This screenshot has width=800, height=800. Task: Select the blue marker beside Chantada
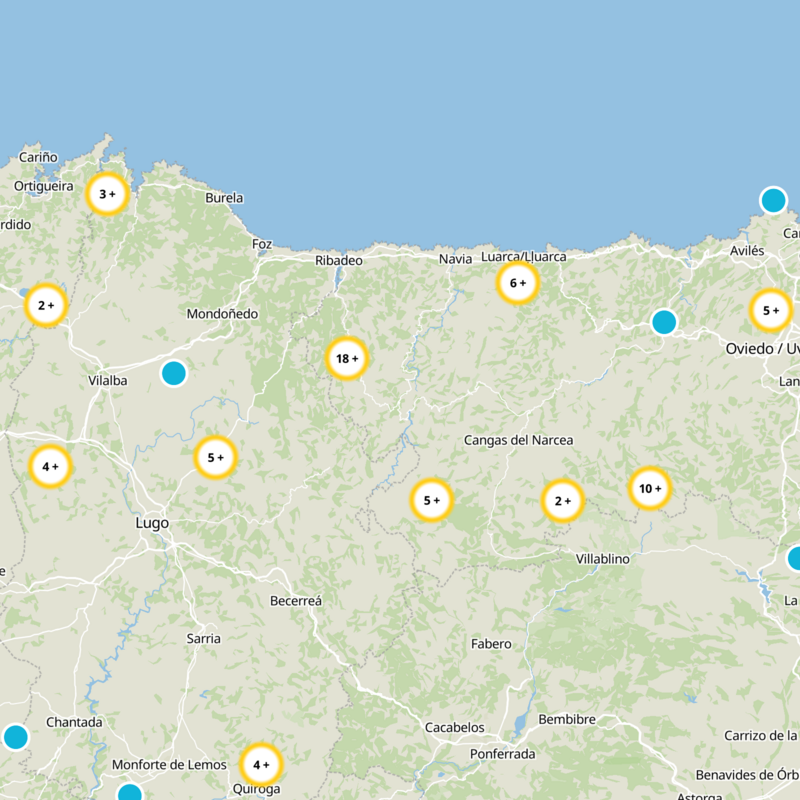pyautogui.click(x=15, y=737)
